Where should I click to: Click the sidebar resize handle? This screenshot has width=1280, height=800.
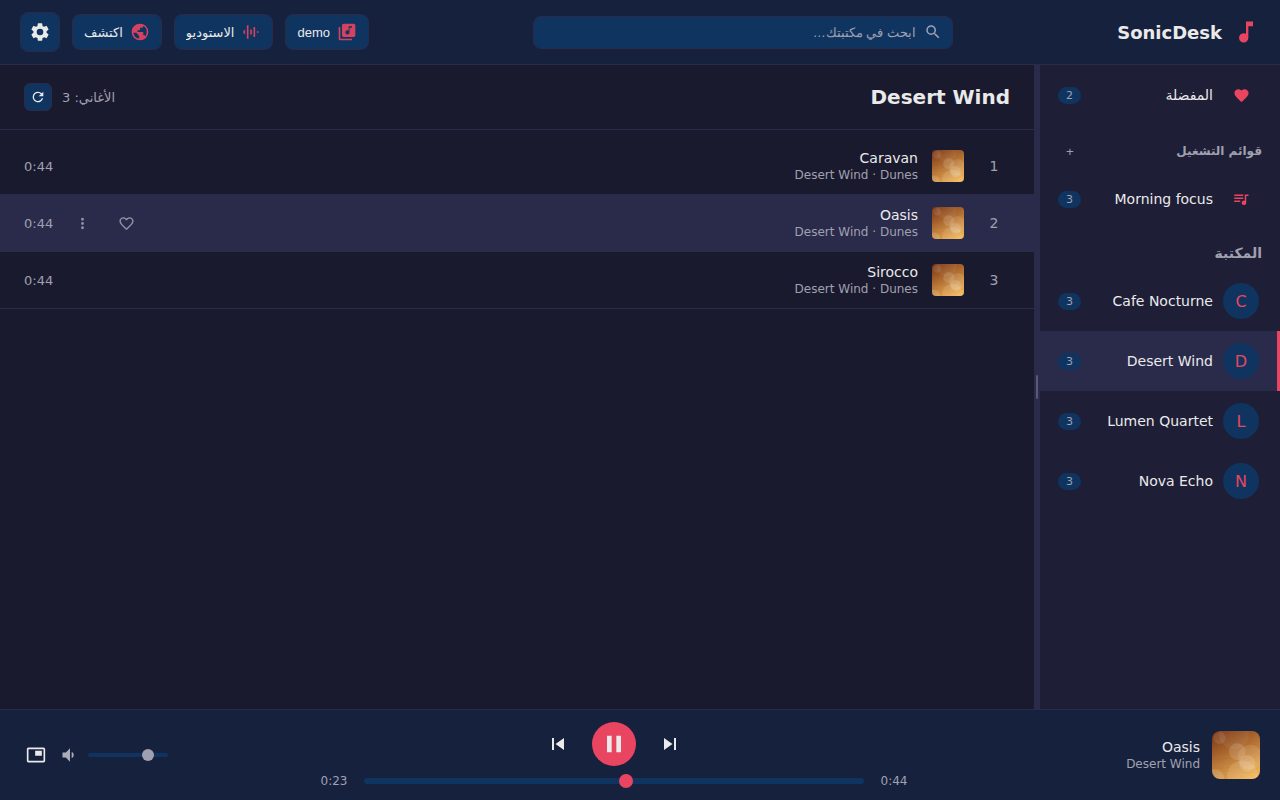[x=1037, y=387]
